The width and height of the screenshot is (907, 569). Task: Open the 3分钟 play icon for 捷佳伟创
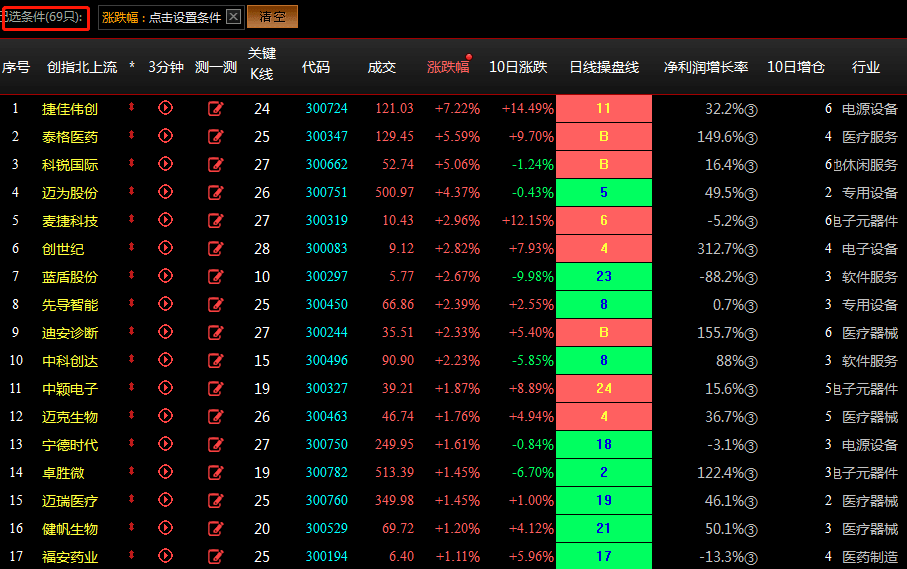pos(165,108)
